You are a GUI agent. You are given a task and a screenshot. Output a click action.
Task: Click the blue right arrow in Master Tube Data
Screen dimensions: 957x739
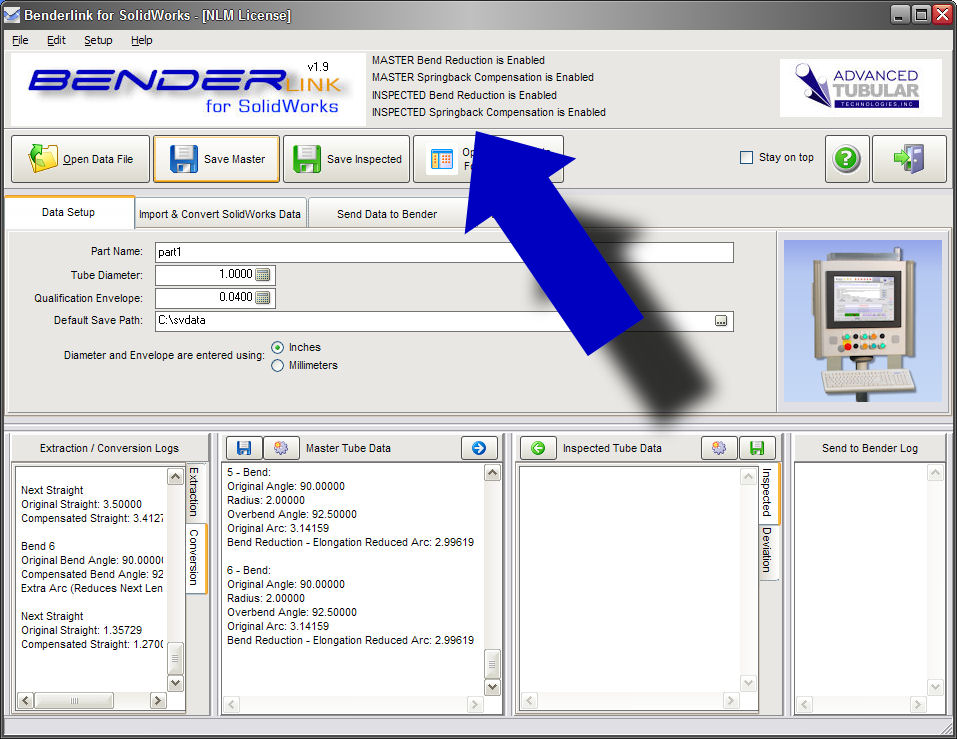click(479, 448)
